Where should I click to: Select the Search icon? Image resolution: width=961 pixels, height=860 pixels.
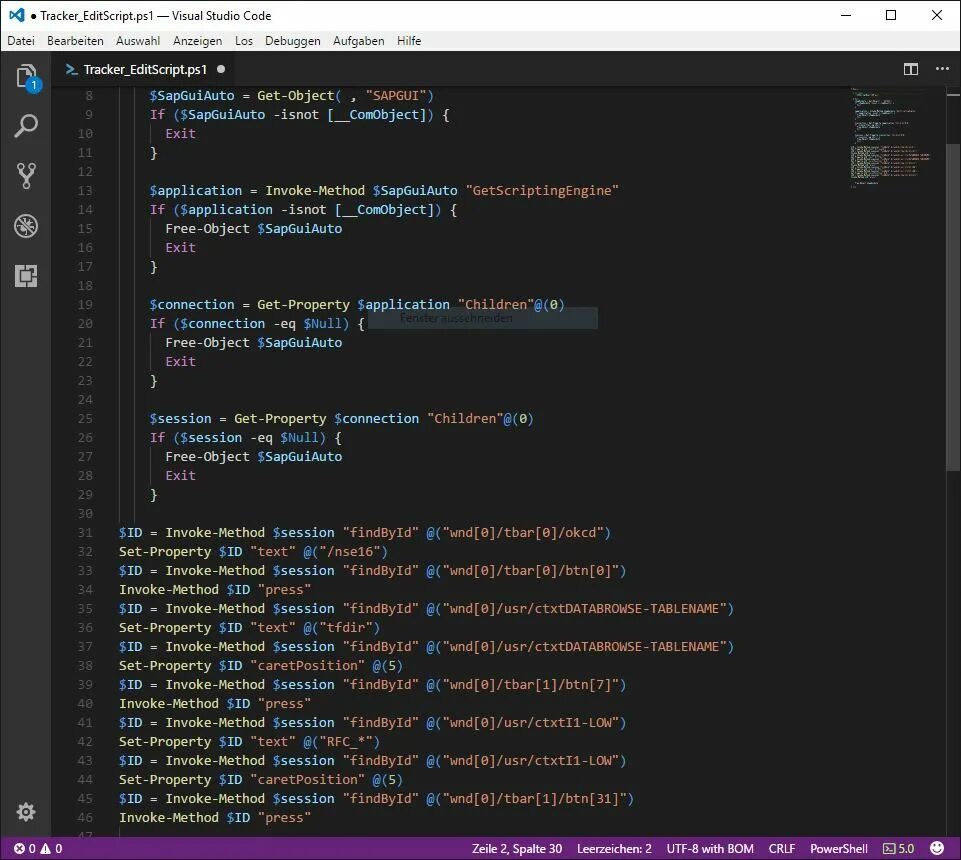[26, 126]
